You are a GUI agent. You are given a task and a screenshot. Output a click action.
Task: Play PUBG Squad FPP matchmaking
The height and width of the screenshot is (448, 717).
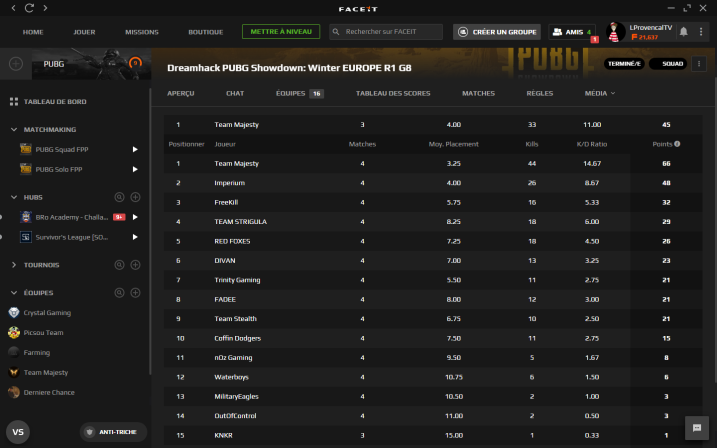point(135,149)
